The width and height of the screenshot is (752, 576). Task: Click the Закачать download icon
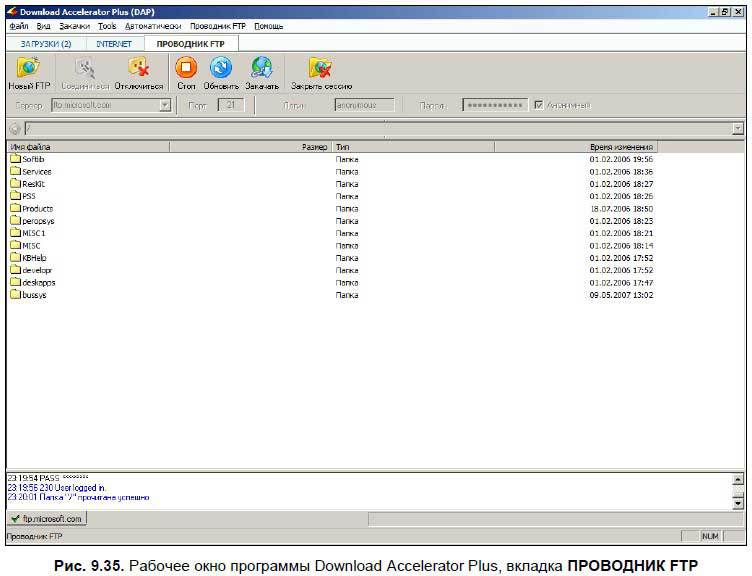tap(262, 68)
